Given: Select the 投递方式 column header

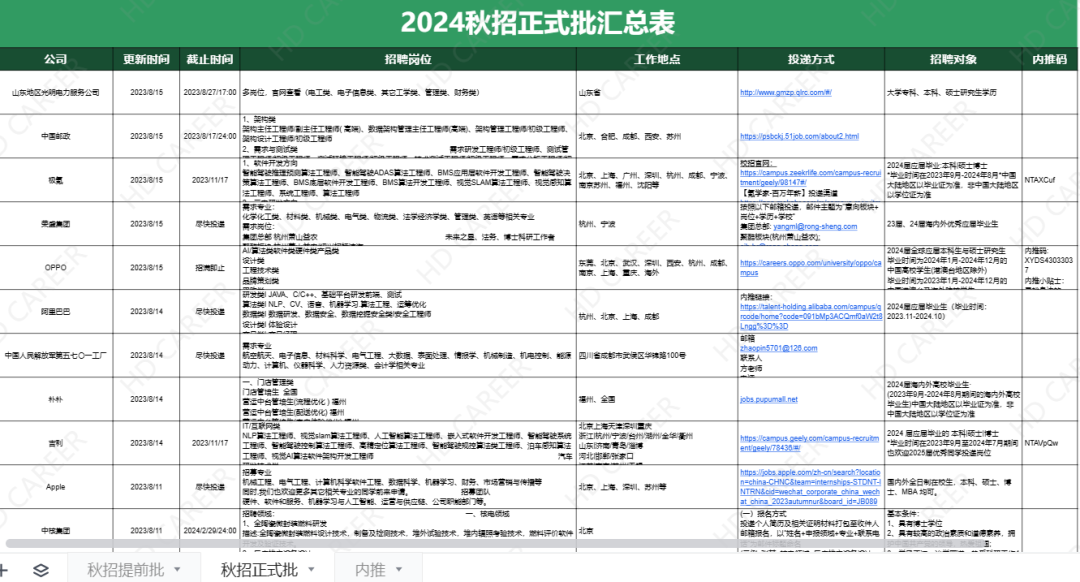Looking at the screenshot, I should (x=811, y=59).
